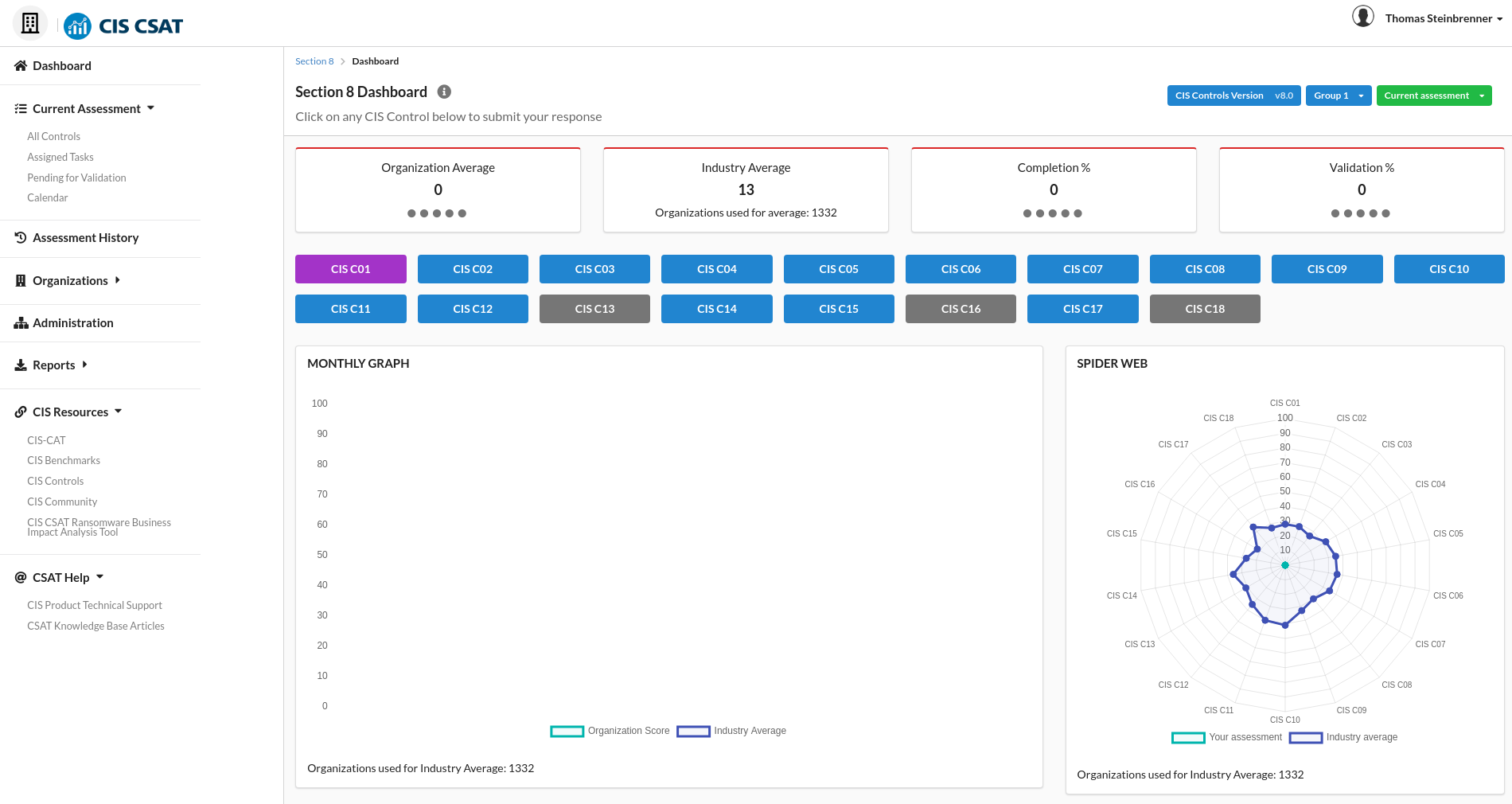Open Dashboard in the sidebar
Screen dimensions: 1512x804
click(x=62, y=66)
